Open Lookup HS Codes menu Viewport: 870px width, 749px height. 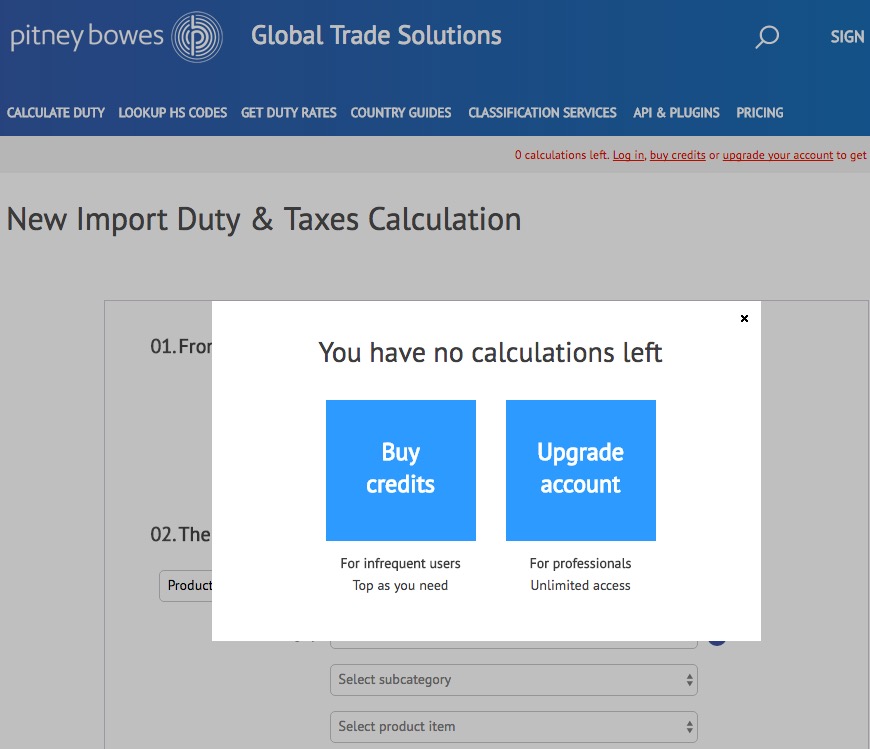point(173,113)
